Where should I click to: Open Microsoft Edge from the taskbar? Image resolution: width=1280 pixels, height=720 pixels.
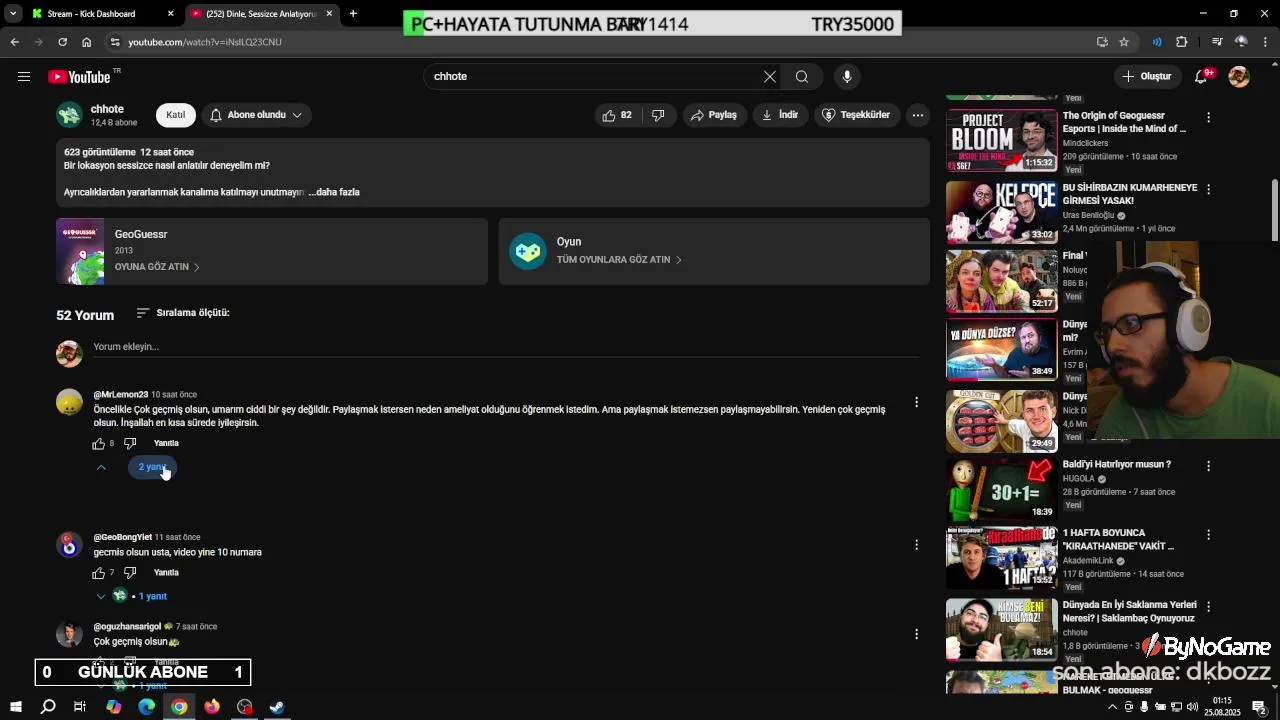(x=146, y=707)
